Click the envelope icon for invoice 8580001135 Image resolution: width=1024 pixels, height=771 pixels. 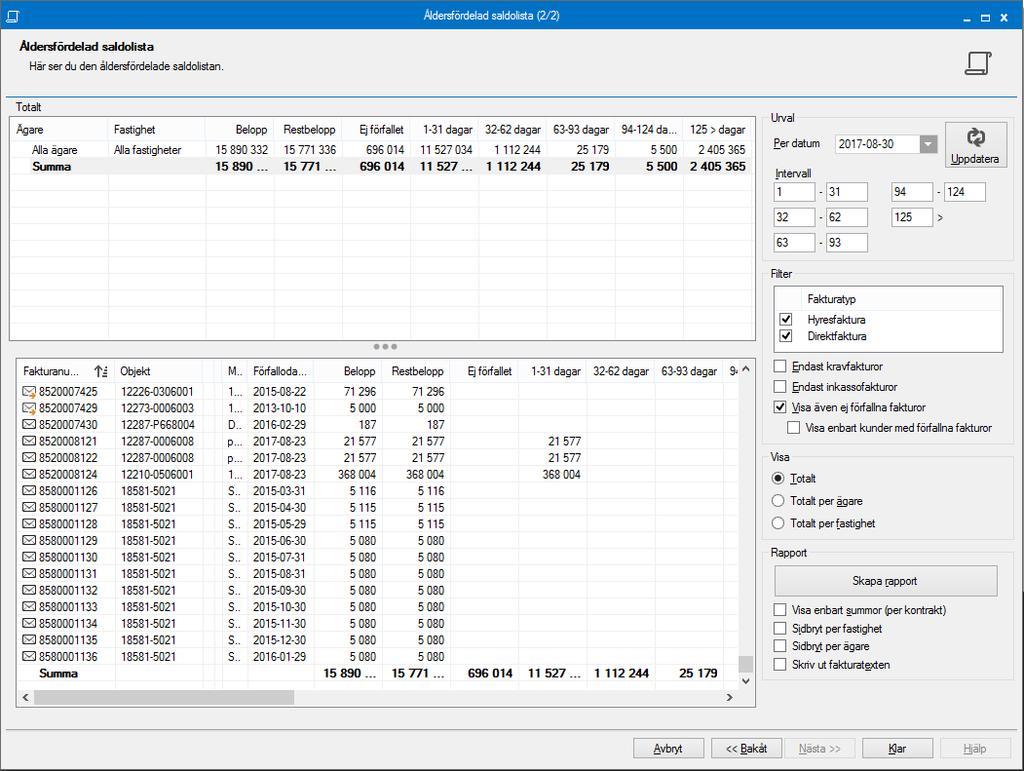(x=29, y=640)
